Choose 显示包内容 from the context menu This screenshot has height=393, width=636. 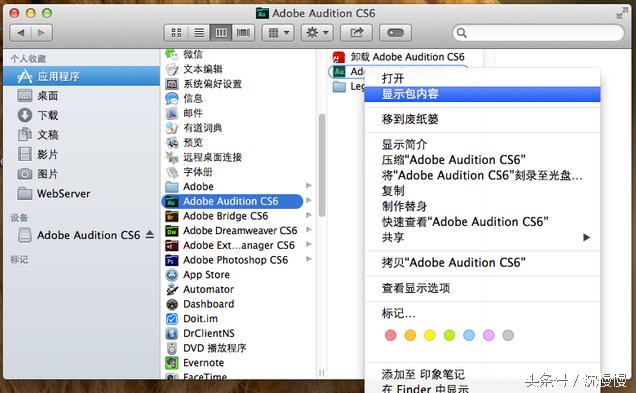coord(482,94)
